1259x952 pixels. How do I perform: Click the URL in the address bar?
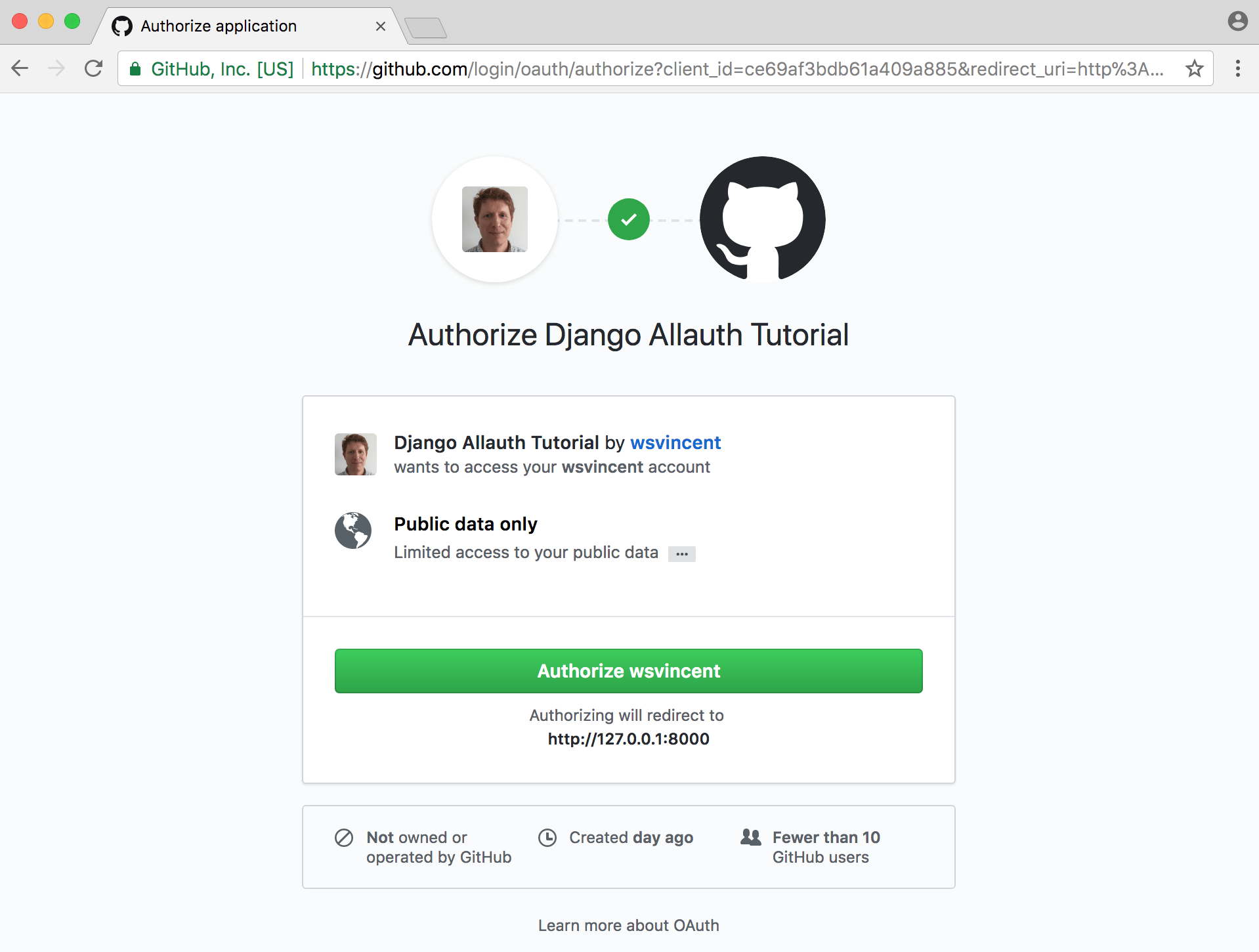(737, 69)
